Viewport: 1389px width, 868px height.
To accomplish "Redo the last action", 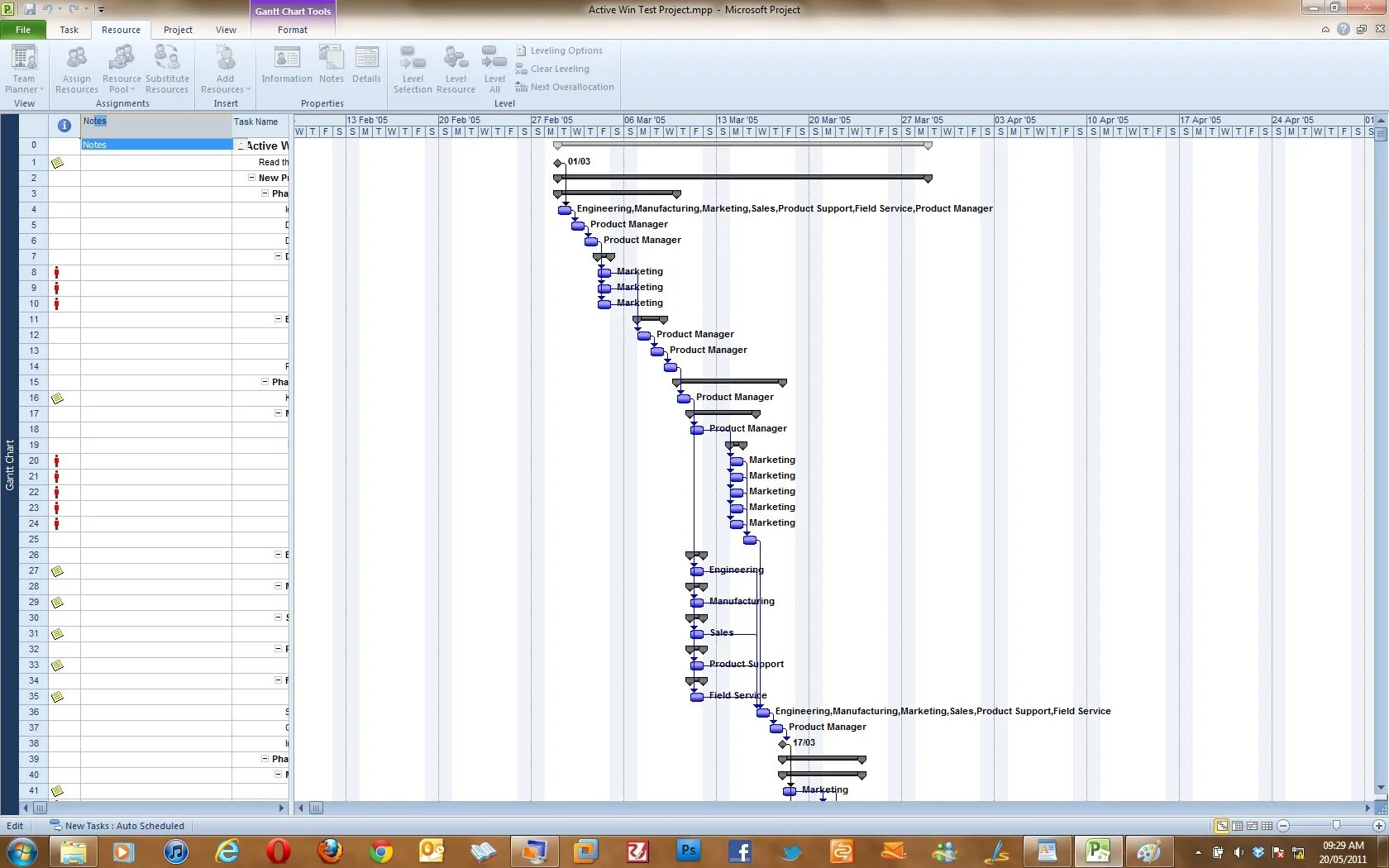I will pos(74,9).
